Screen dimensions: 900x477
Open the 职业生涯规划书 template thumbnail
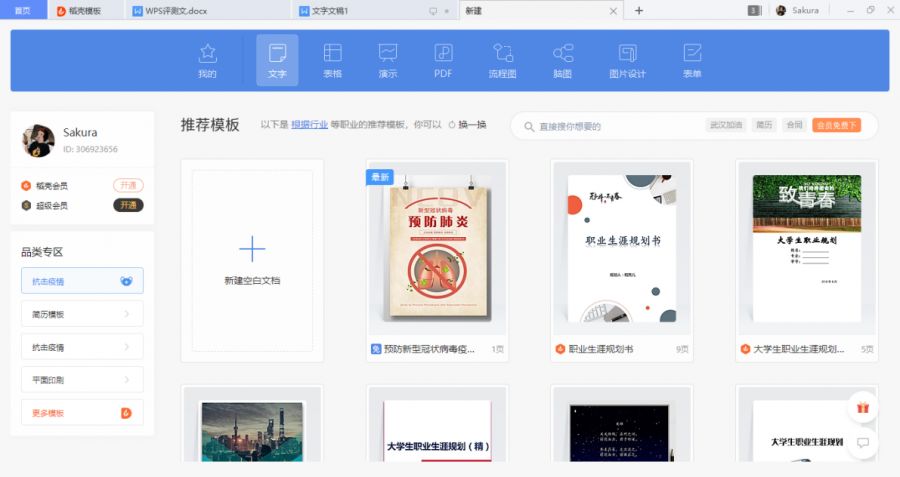(622, 249)
